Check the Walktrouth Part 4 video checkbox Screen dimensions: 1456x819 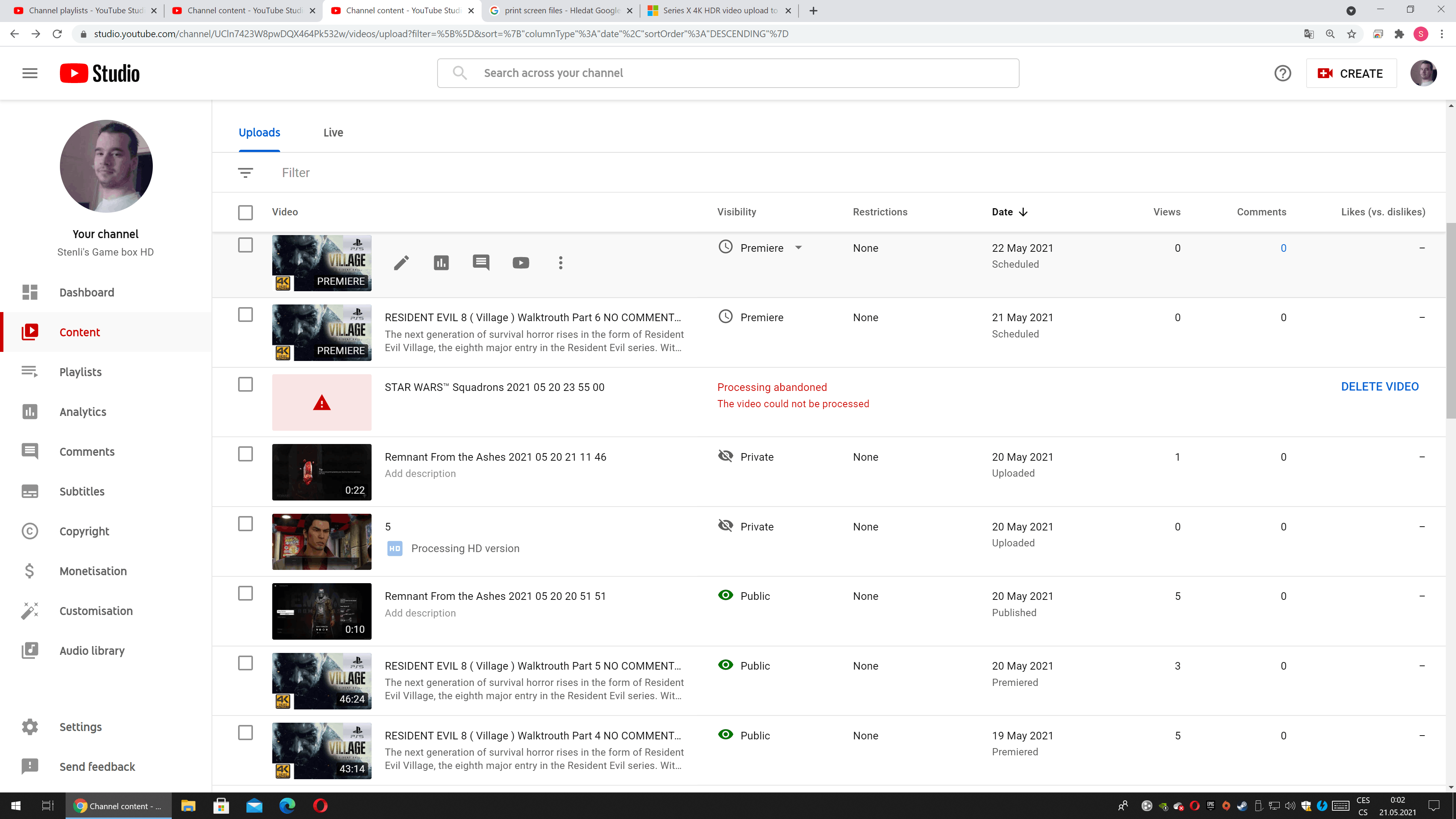click(x=245, y=733)
